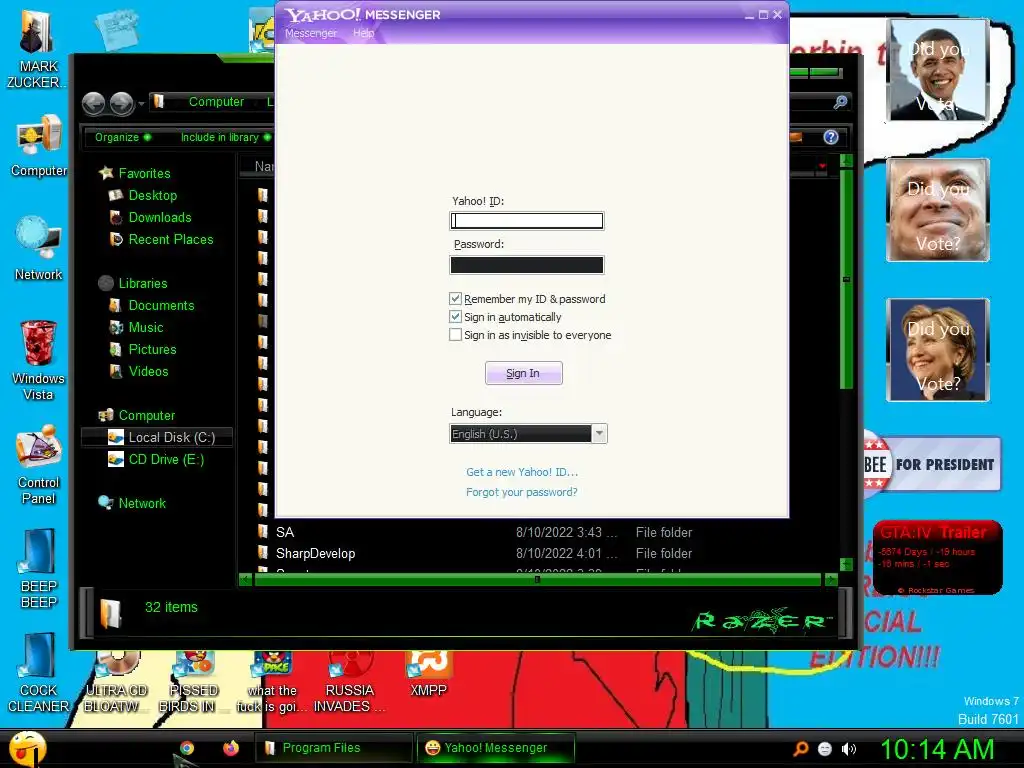Click the Explorer forward arrow button
Image resolution: width=1024 pixels, height=768 pixels.
pyautogui.click(x=121, y=103)
